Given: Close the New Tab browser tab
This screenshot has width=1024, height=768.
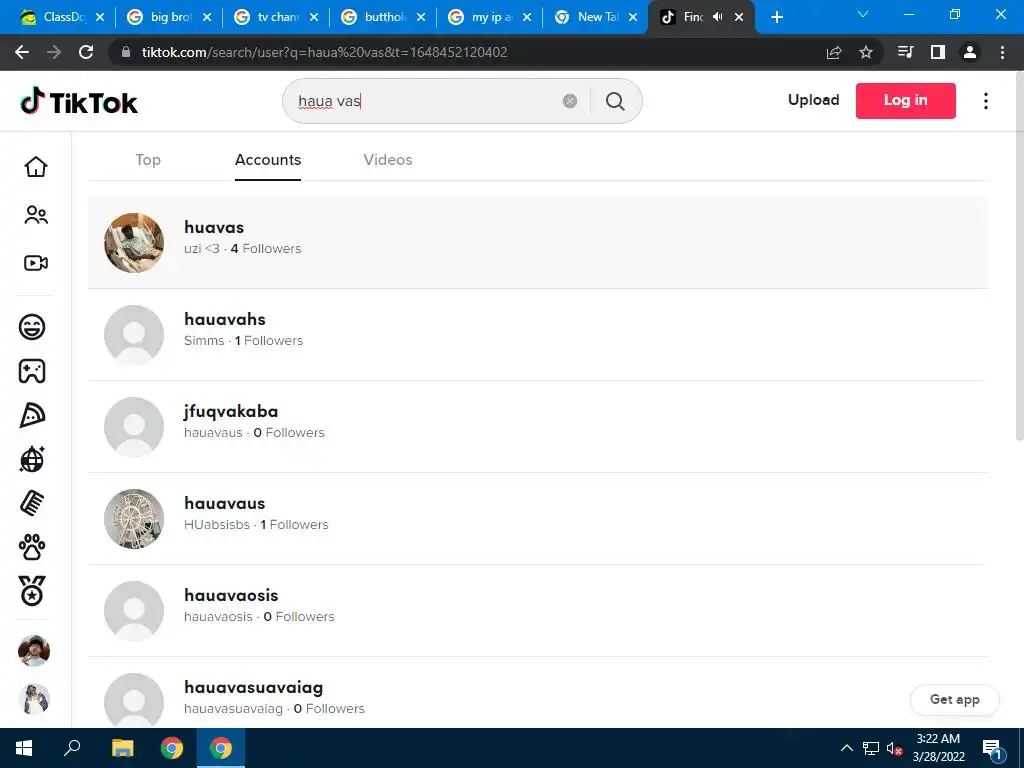Looking at the screenshot, I should [x=633, y=17].
